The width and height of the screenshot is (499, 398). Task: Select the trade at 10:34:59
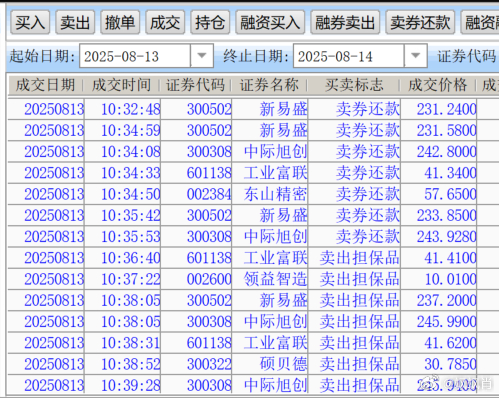(x=253, y=130)
